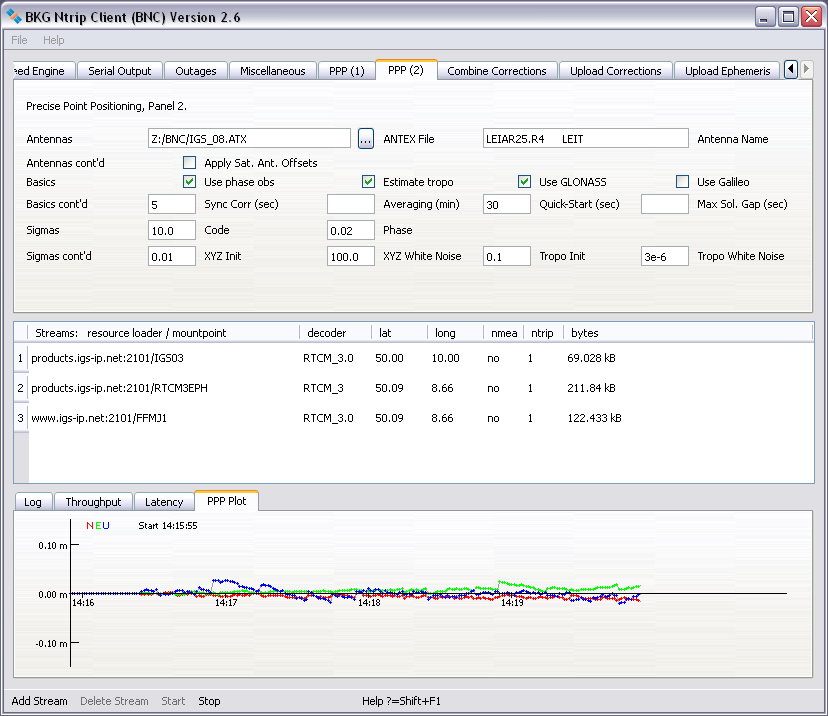The image size is (828, 716).
Task: Click the XYZ Init field
Action: coord(172,256)
